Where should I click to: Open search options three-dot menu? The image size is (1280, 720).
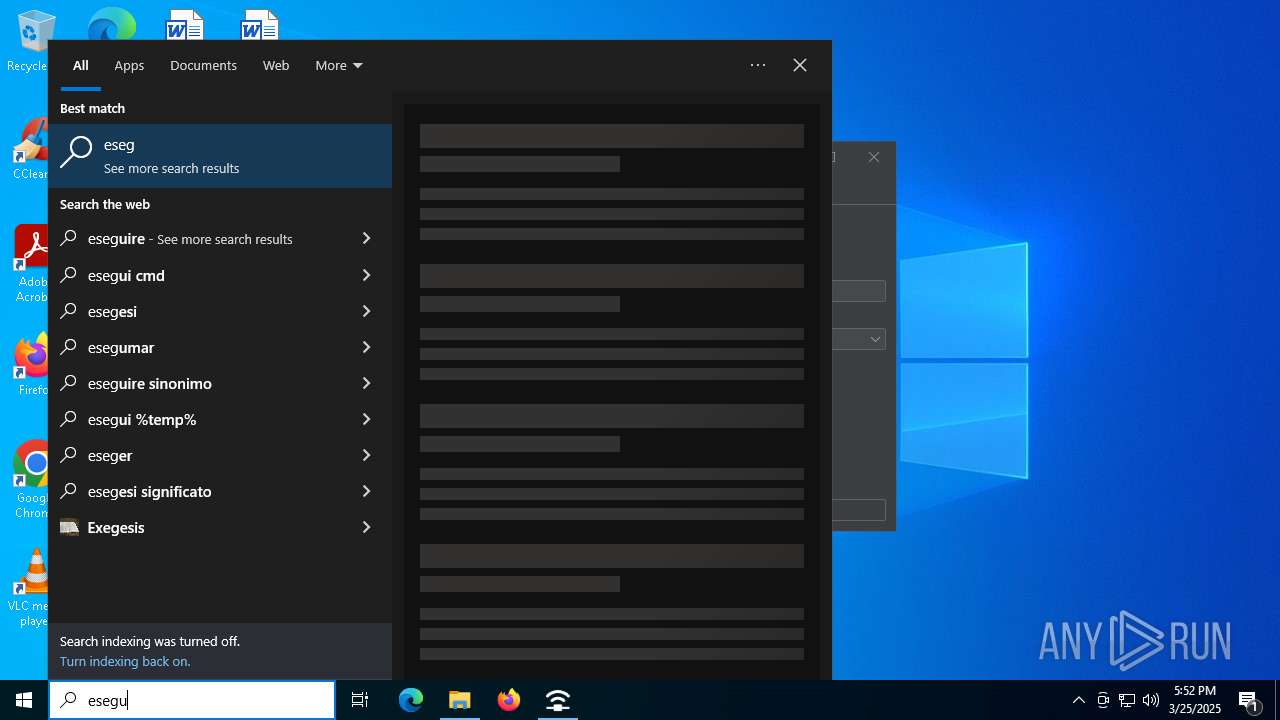coord(758,65)
